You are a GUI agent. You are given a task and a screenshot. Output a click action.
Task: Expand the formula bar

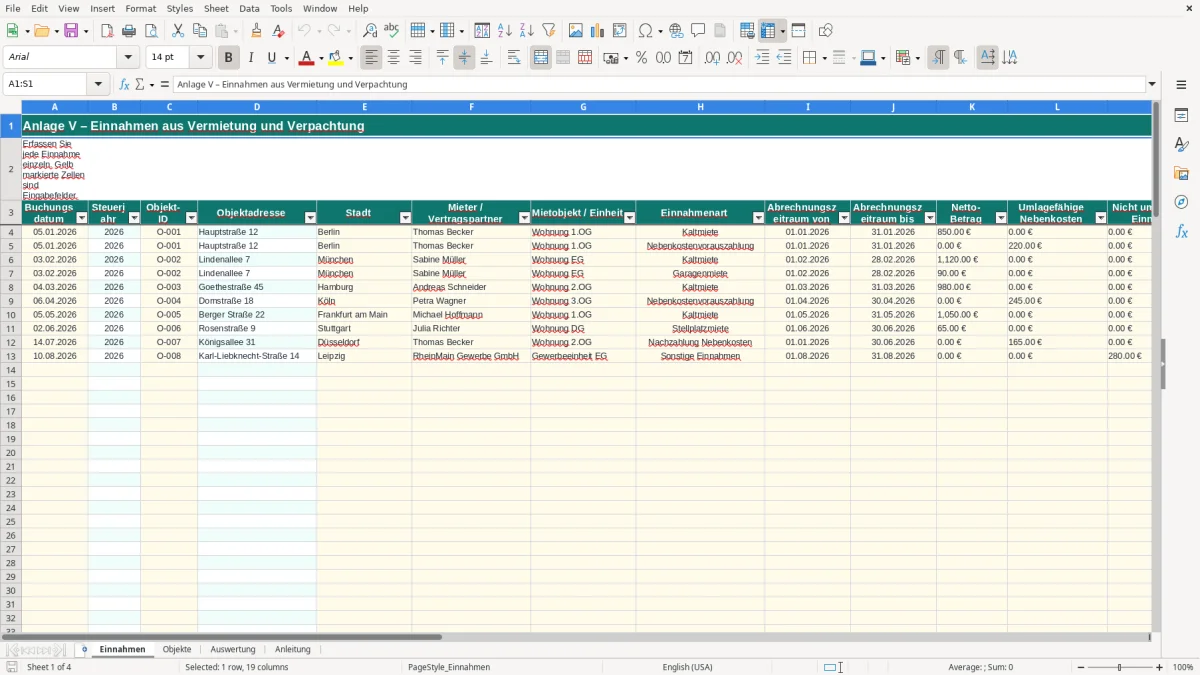(1152, 84)
